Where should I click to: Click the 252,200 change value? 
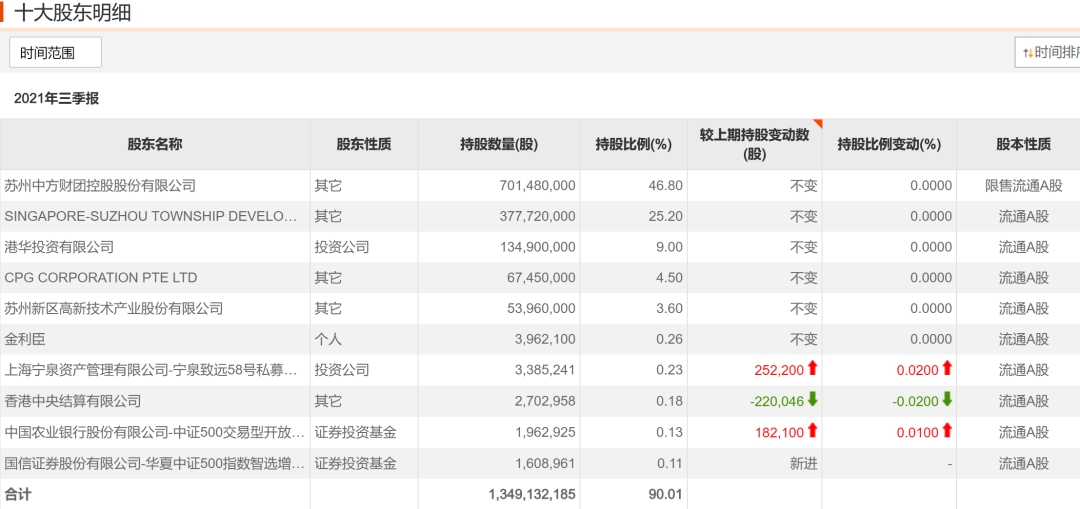tap(779, 370)
